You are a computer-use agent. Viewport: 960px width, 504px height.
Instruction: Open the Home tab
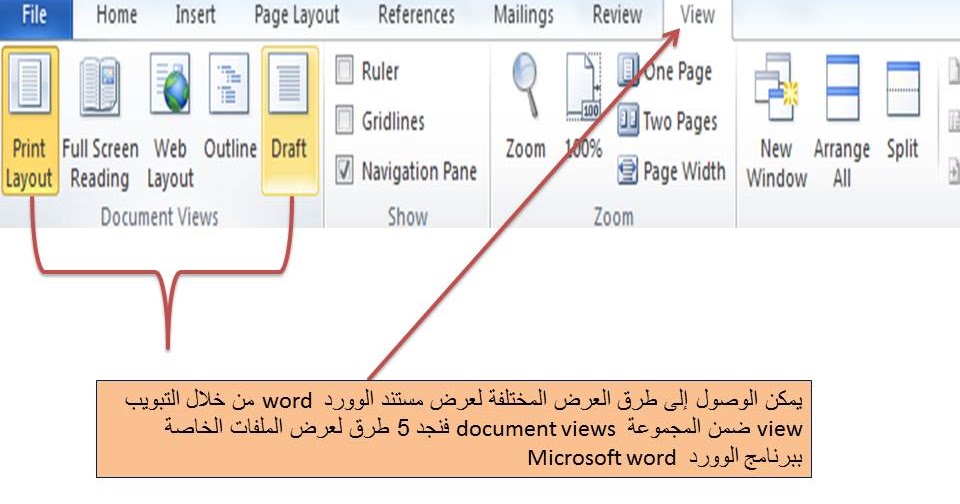click(116, 15)
